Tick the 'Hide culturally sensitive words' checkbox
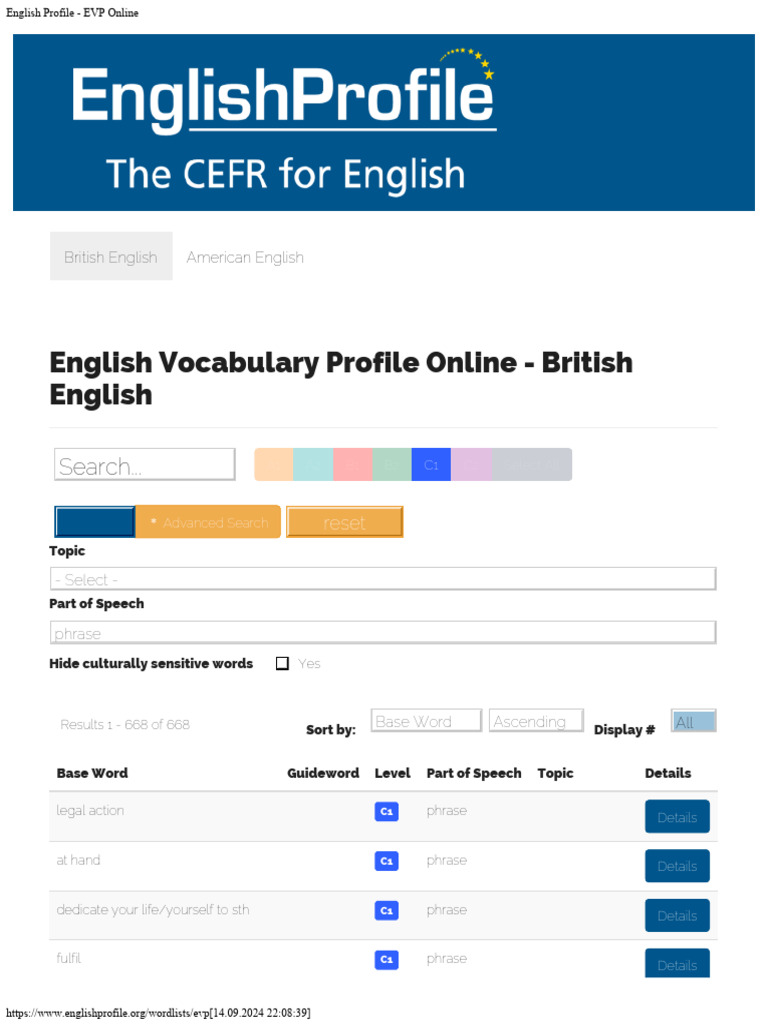 (282, 664)
